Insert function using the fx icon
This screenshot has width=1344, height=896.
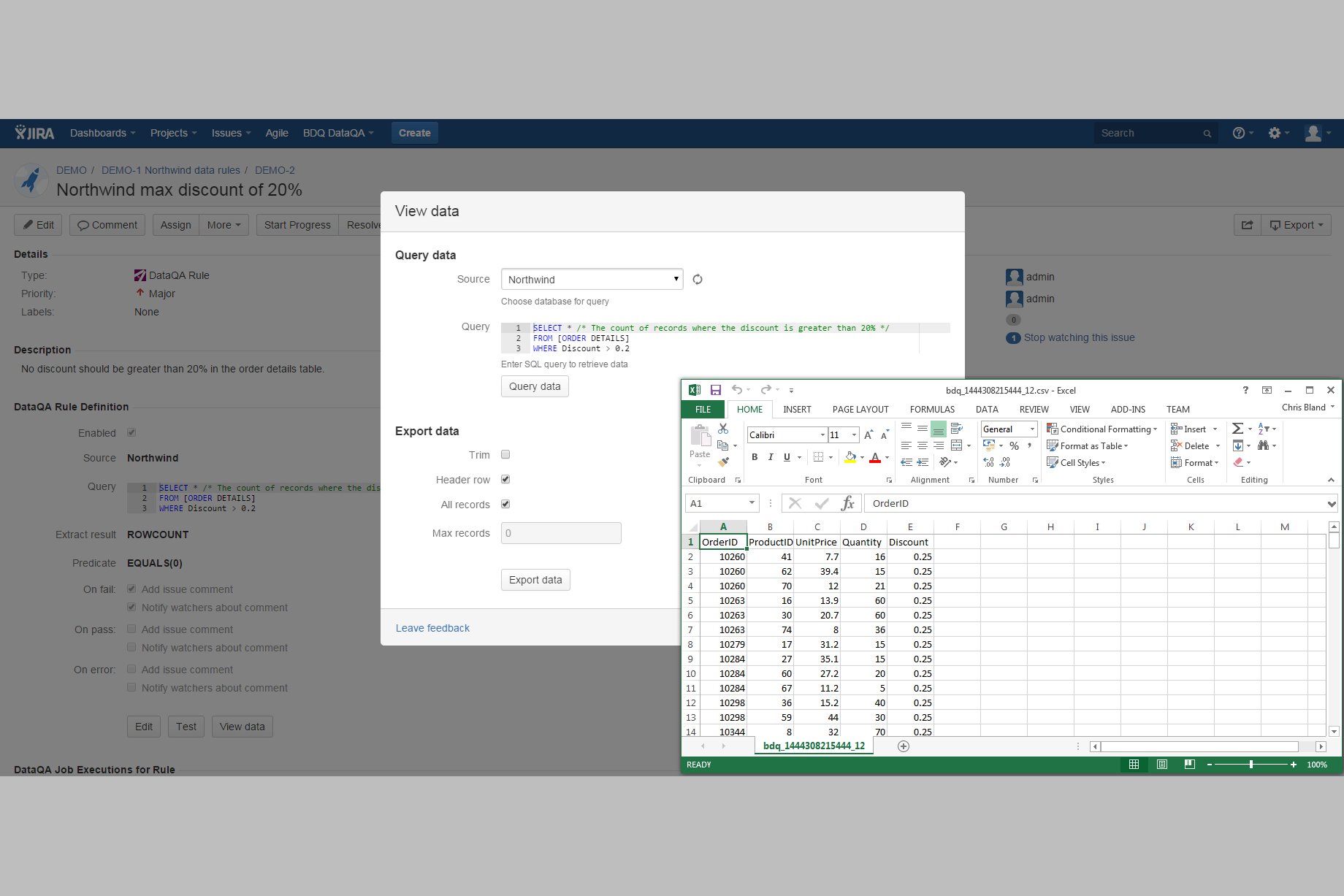pyautogui.click(x=847, y=503)
